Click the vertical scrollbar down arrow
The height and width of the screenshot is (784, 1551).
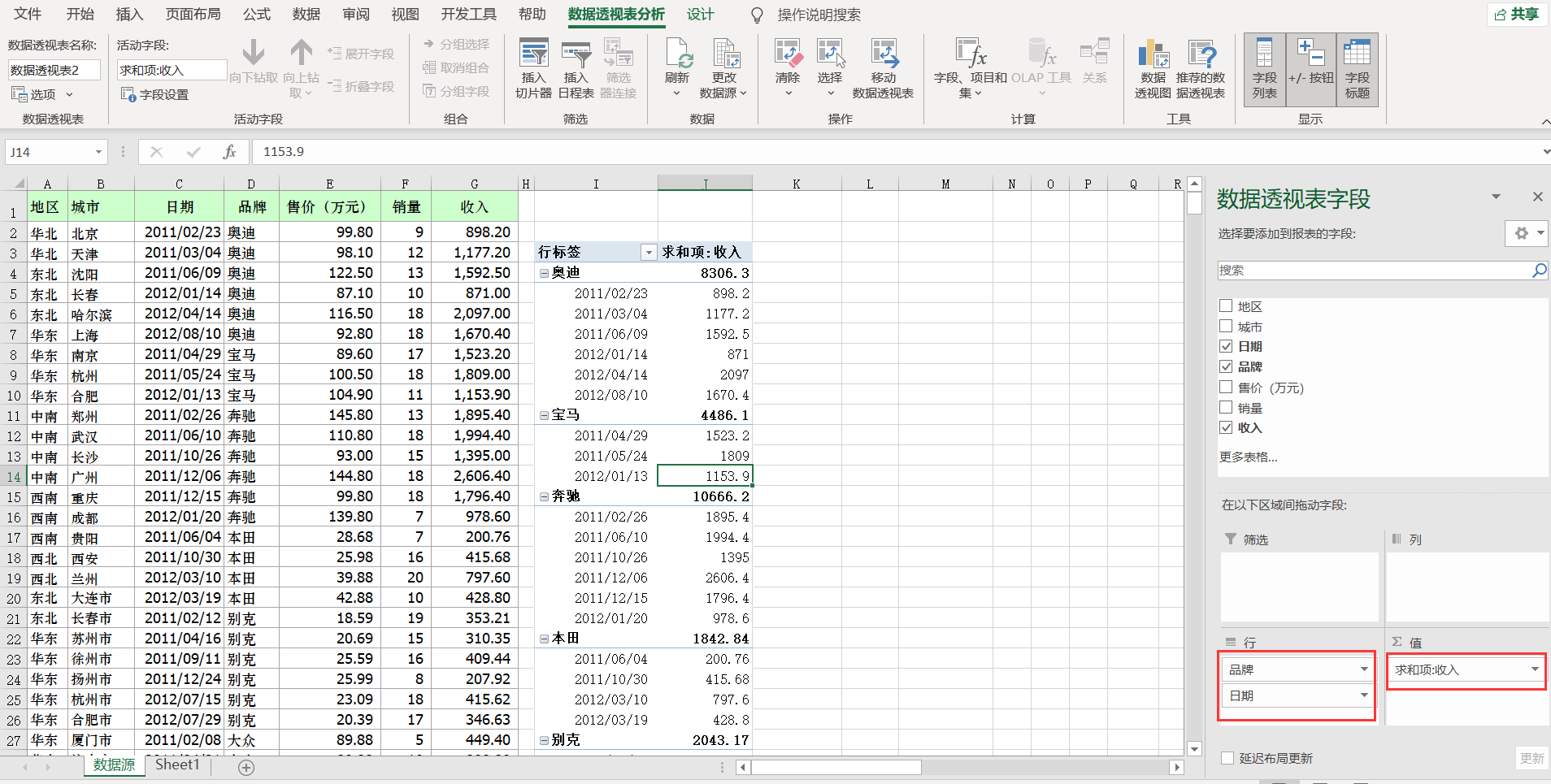coord(1194,749)
